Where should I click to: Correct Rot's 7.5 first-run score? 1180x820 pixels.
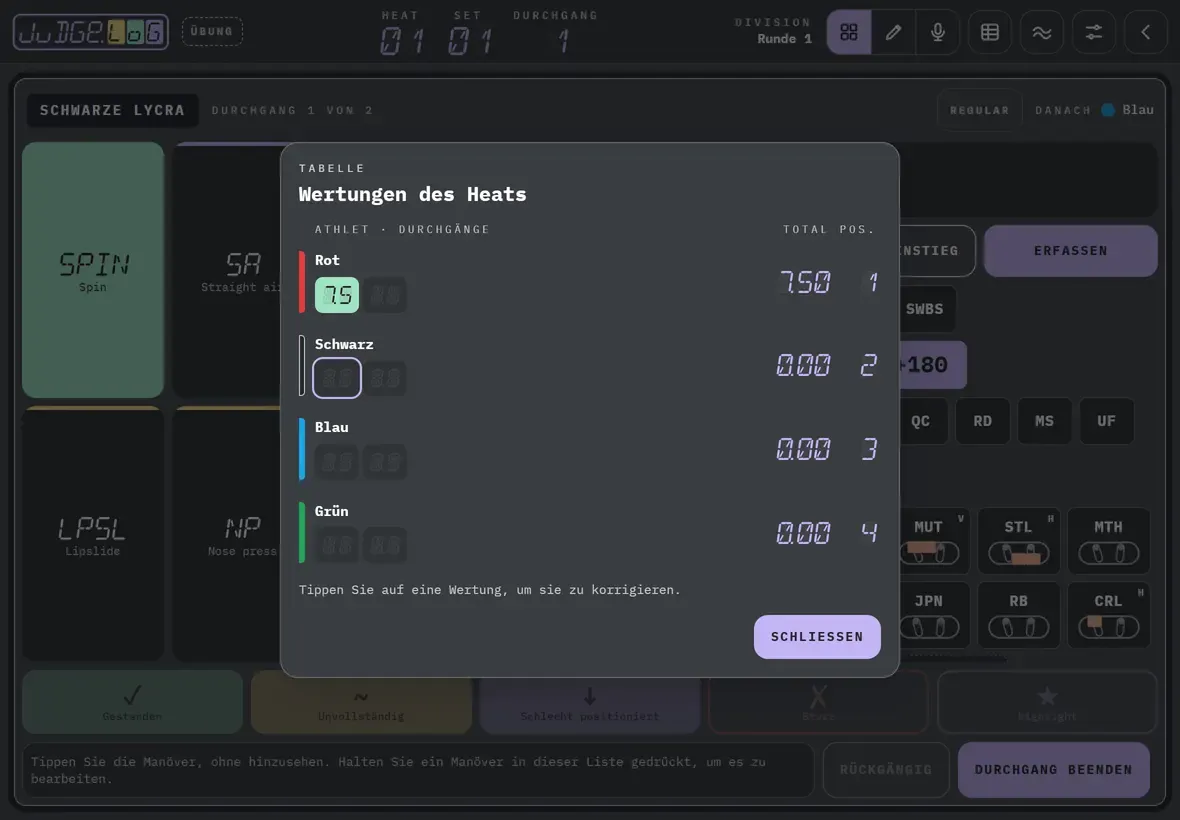(x=337, y=295)
